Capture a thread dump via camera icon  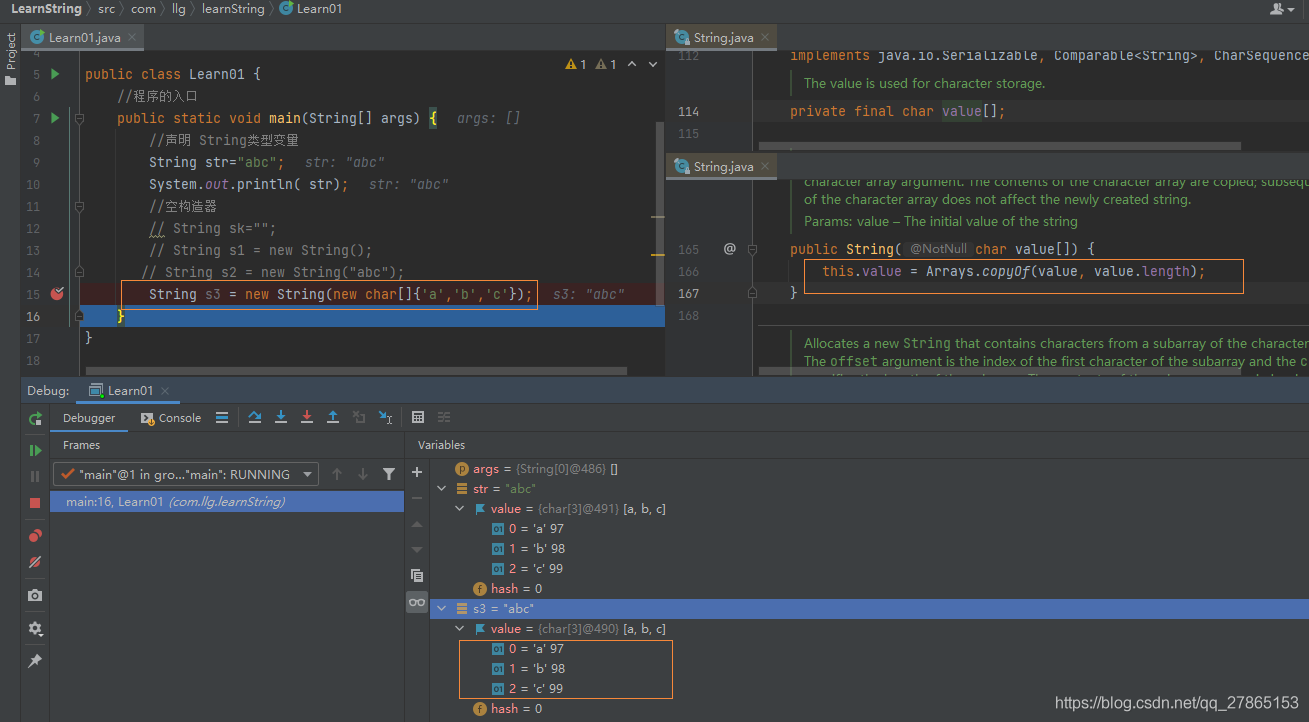35,595
